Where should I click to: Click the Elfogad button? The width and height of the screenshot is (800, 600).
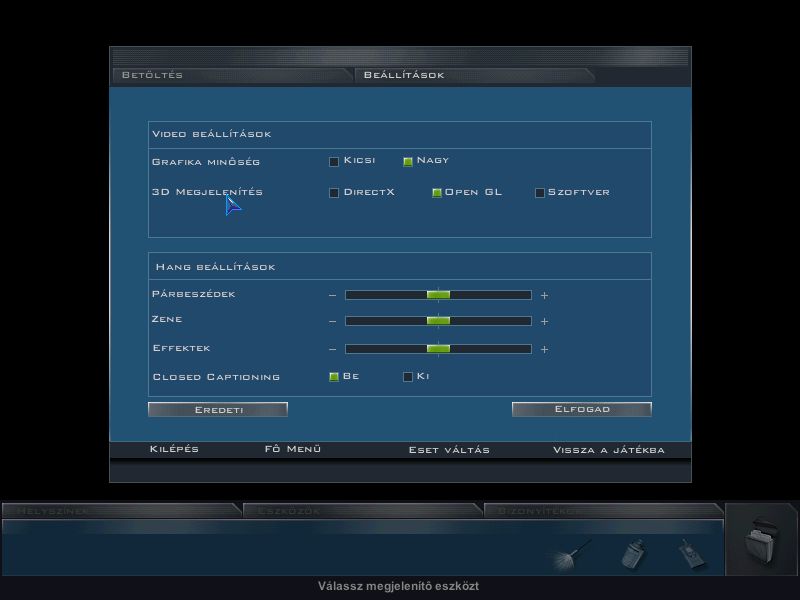tap(581, 409)
